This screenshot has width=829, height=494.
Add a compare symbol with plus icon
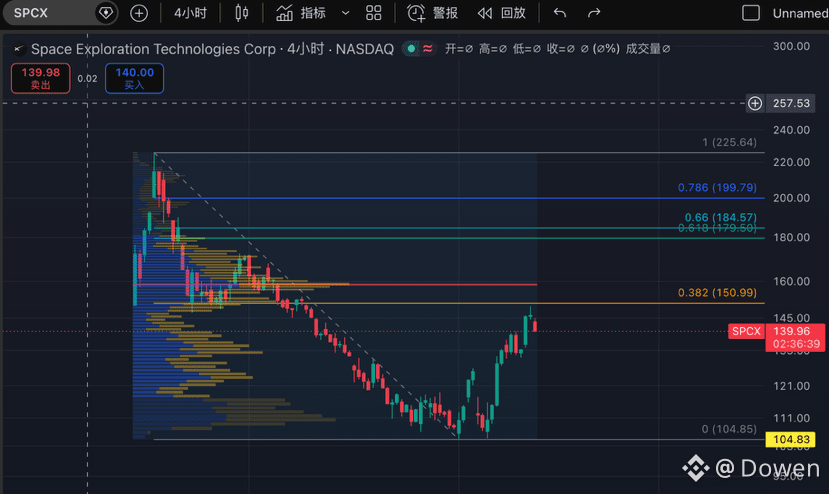(x=139, y=13)
